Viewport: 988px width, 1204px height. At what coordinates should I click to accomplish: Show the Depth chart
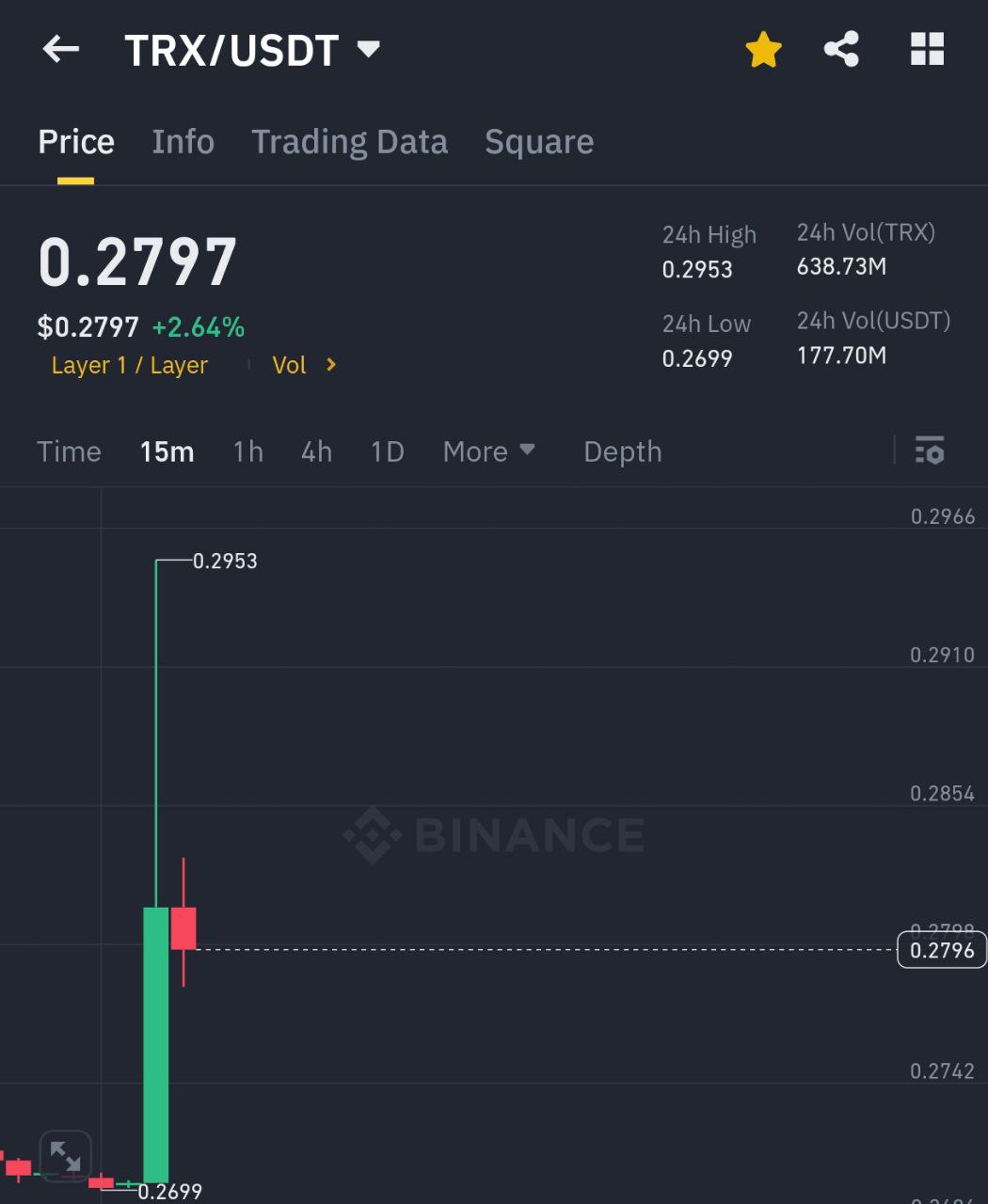(623, 451)
